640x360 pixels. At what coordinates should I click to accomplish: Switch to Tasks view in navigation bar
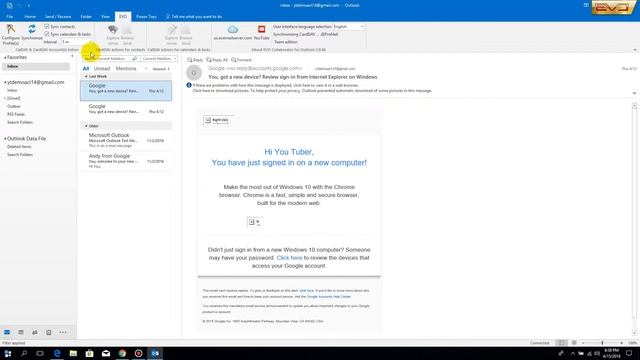coord(49,332)
